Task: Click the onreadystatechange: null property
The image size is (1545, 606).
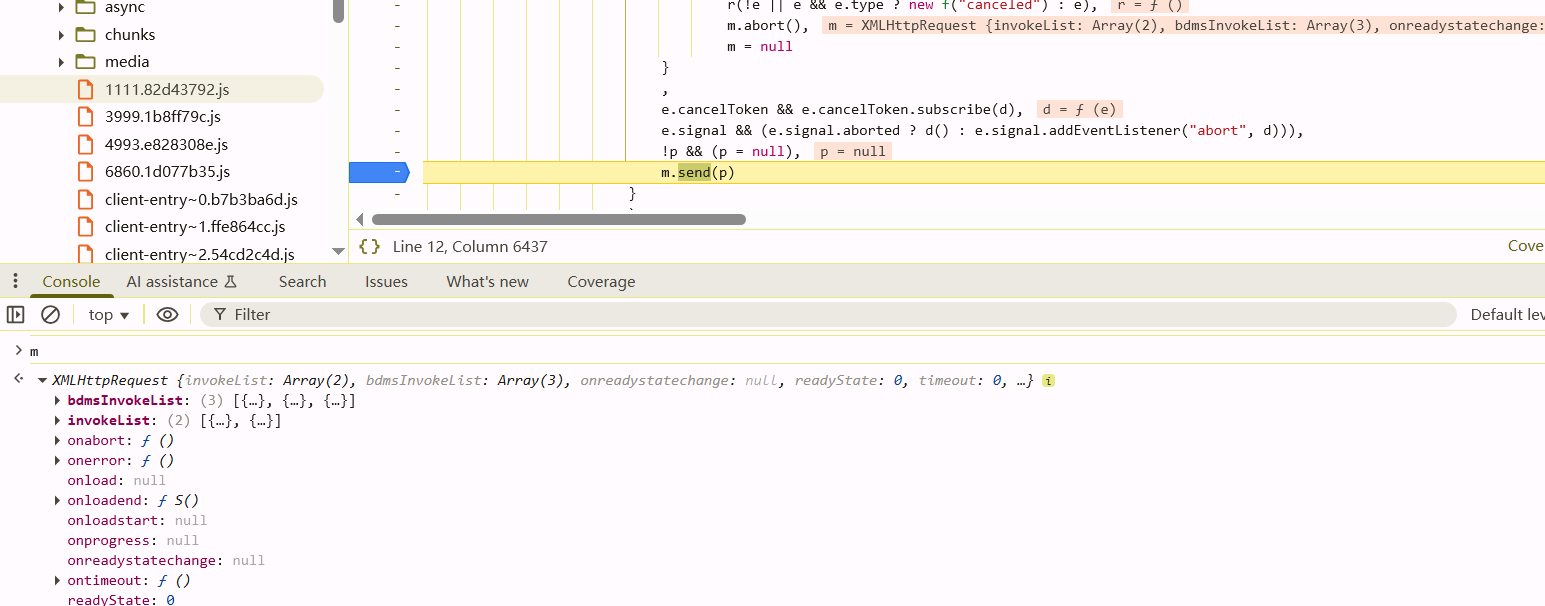Action: pos(166,560)
